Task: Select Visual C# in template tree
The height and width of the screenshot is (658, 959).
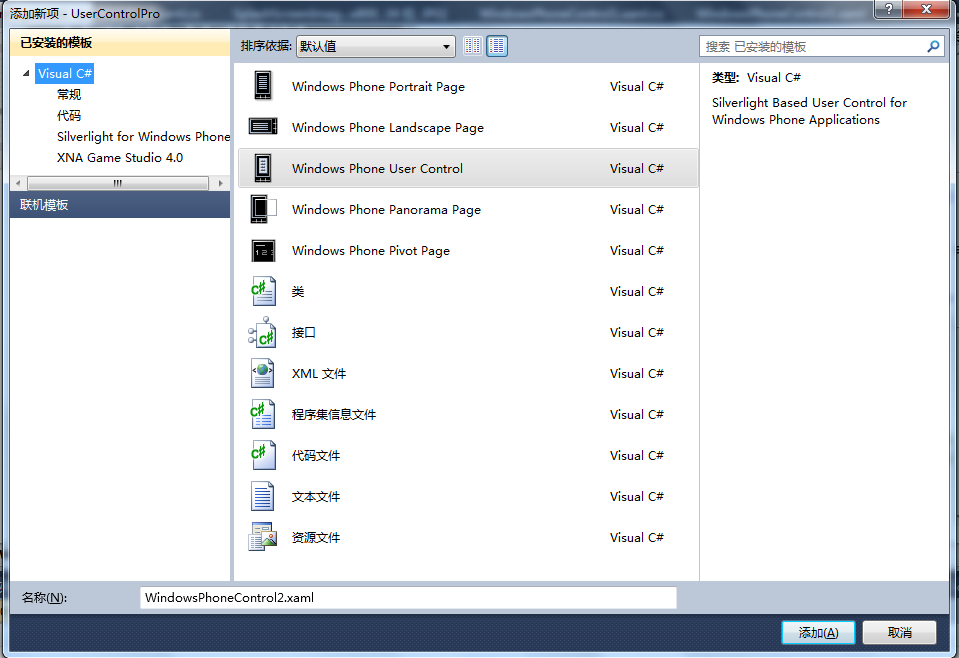Action: click(65, 73)
